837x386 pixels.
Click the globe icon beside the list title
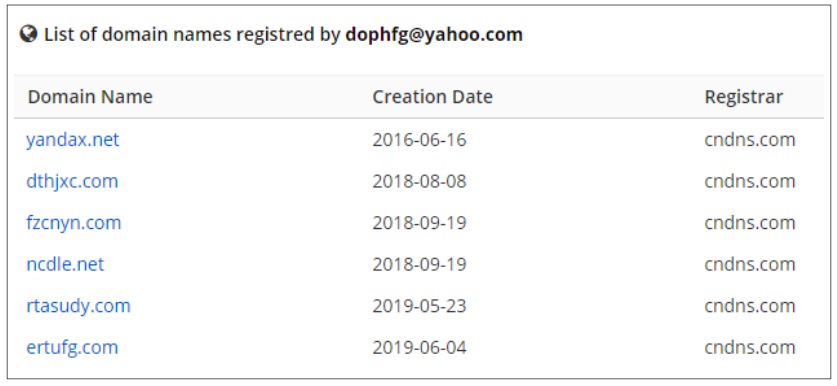[28, 34]
